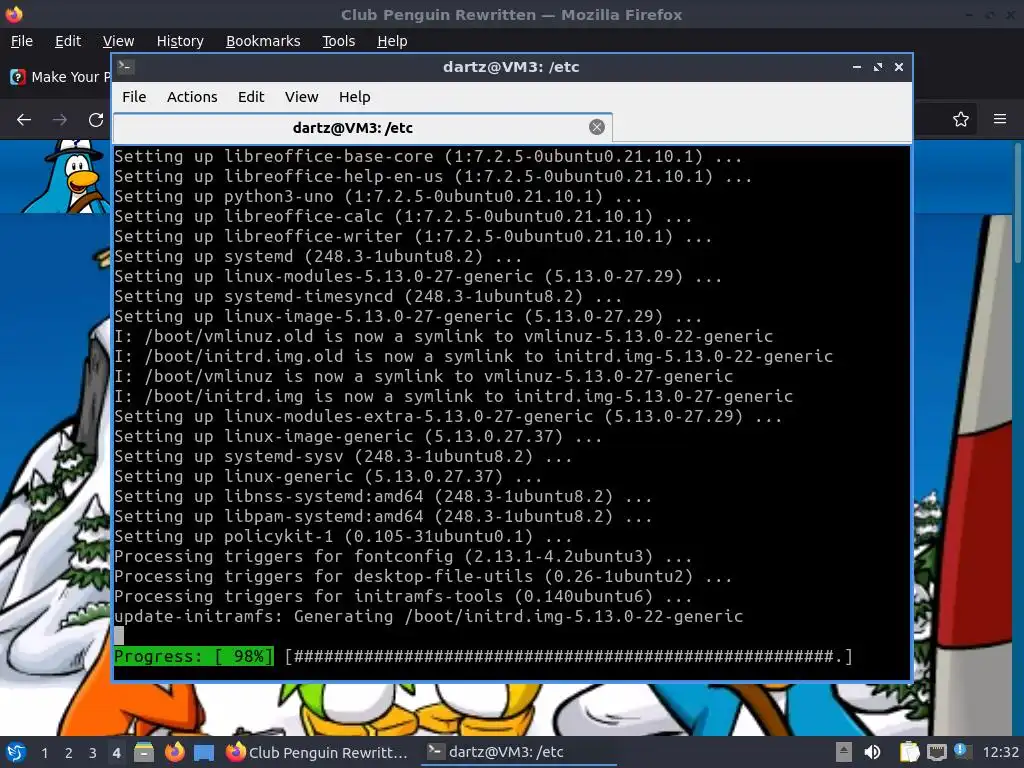This screenshot has height=768, width=1024.
Task: Open the volume control speaker icon
Action: pyautogui.click(x=872, y=752)
